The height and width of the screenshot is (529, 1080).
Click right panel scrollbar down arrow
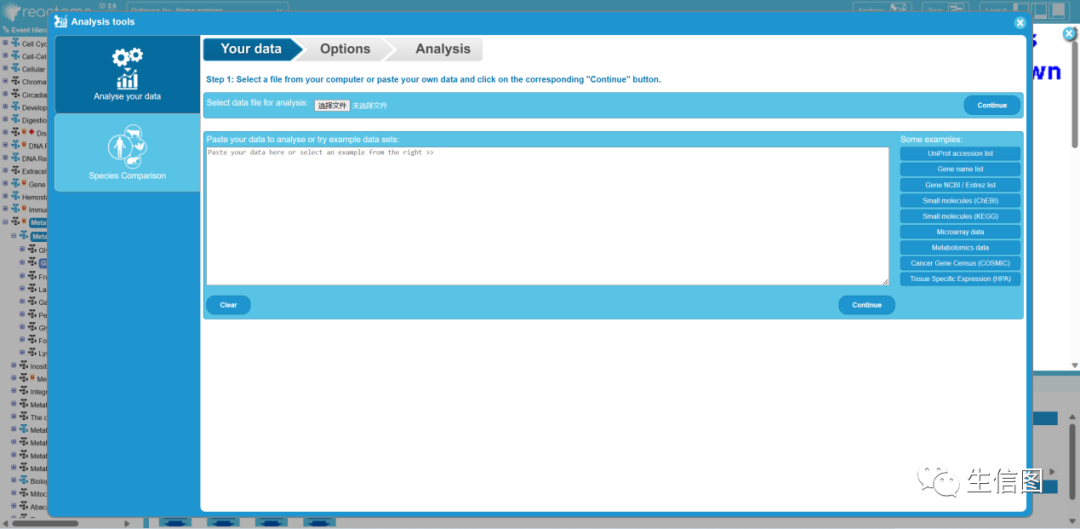1074,365
